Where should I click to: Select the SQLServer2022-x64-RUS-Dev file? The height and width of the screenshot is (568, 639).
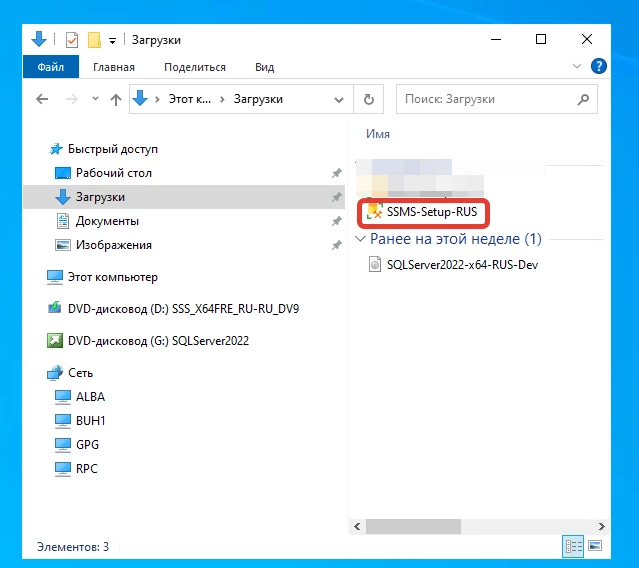[x=461, y=265]
